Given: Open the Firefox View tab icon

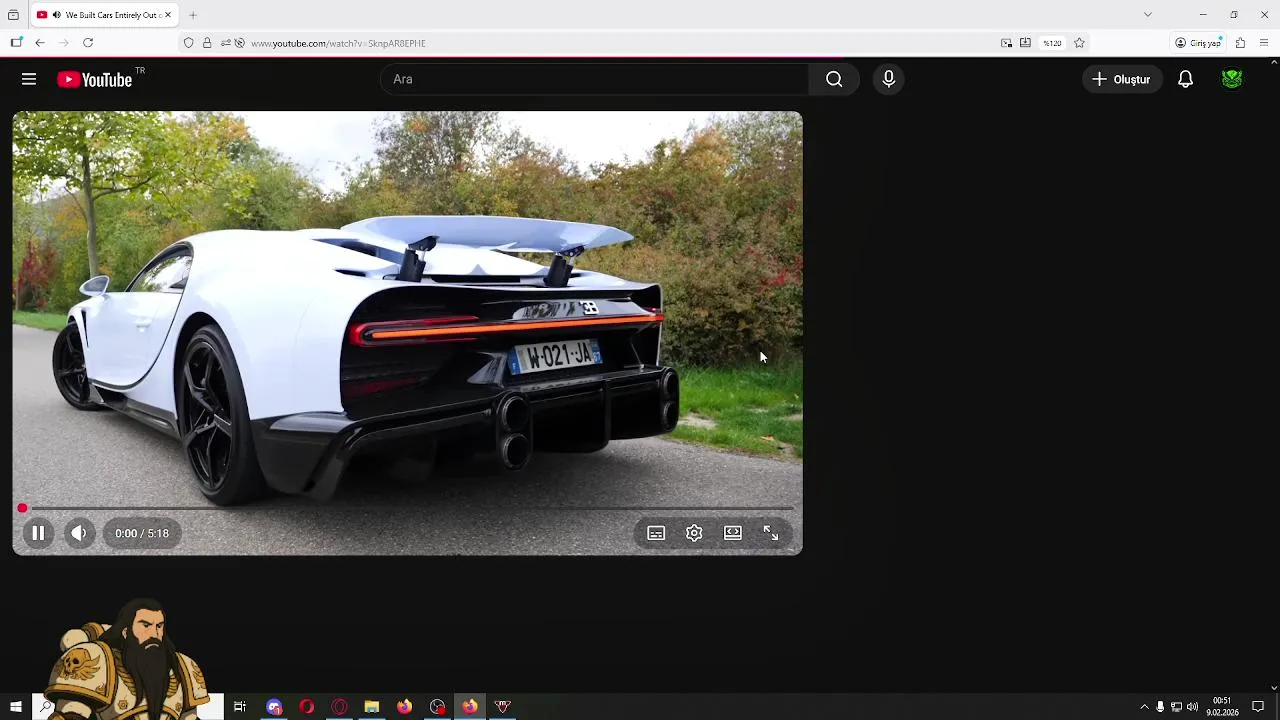Looking at the screenshot, I should click(x=13, y=15).
